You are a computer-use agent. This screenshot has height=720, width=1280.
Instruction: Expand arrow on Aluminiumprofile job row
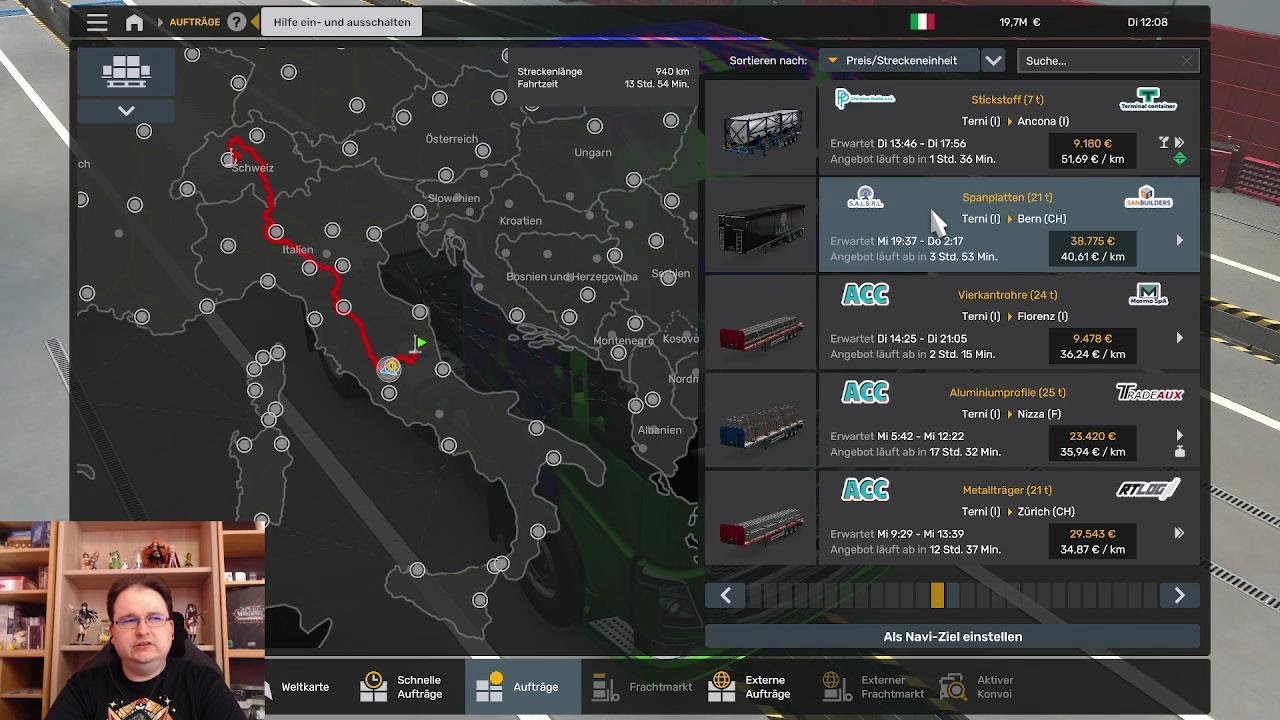(1180, 435)
